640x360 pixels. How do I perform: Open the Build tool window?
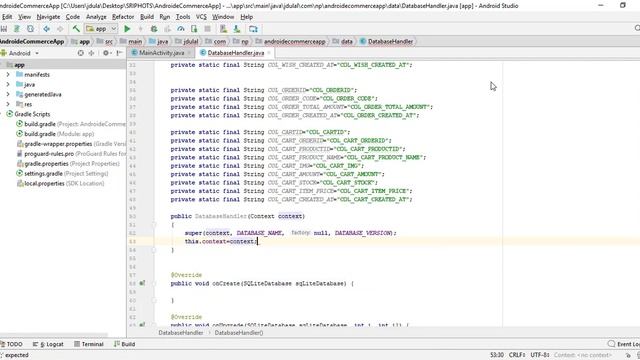(x=124, y=344)
